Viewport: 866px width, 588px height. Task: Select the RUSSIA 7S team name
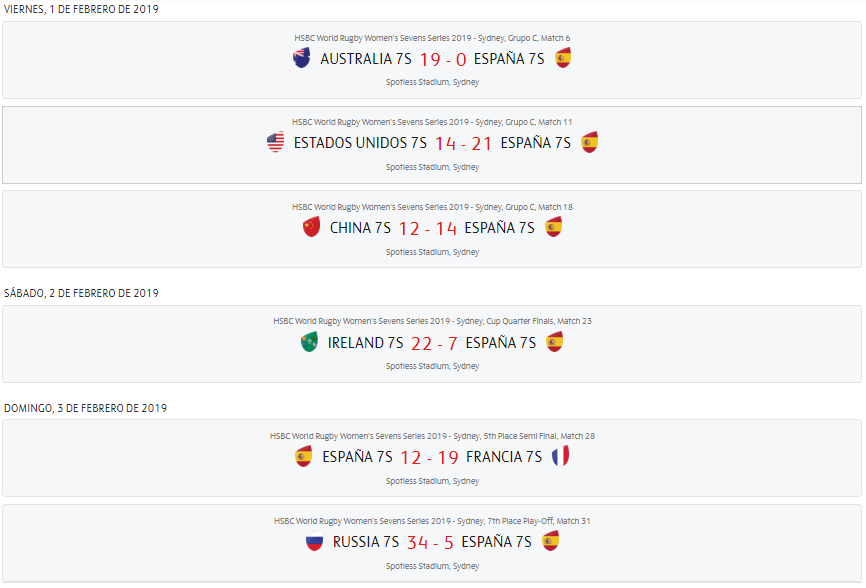[366, 542]
